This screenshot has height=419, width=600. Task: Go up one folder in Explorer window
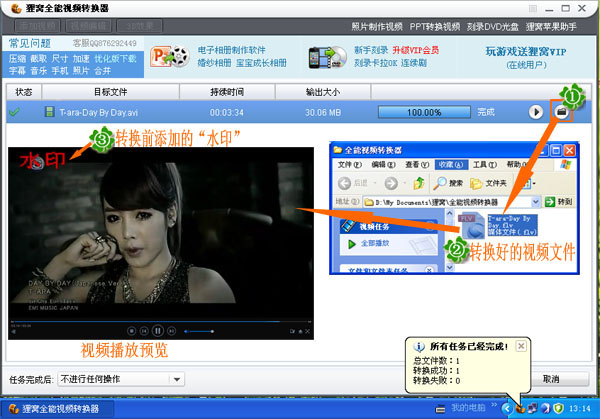(x=419, y=183)
